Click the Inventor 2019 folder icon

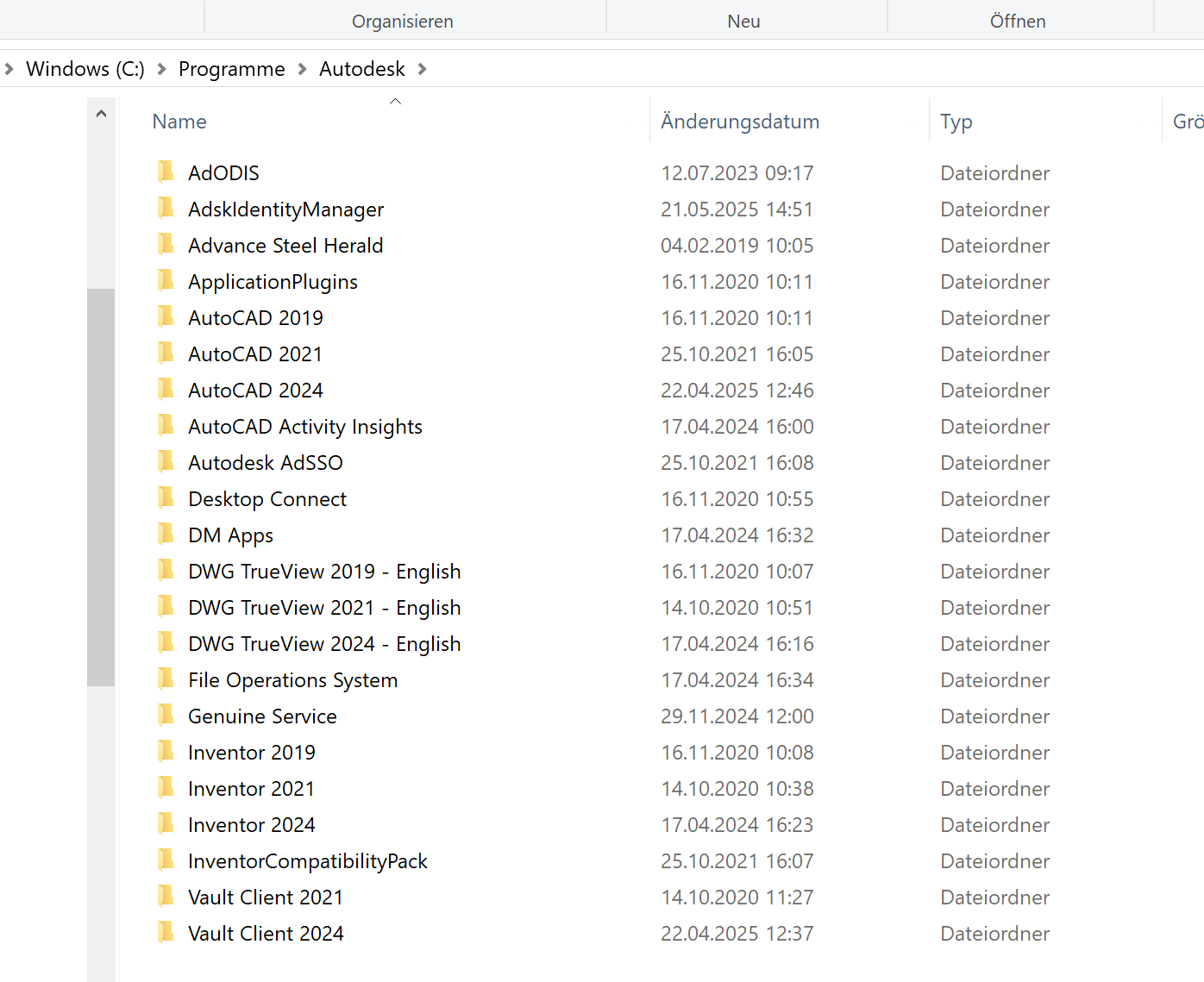(x=166, y=751)
